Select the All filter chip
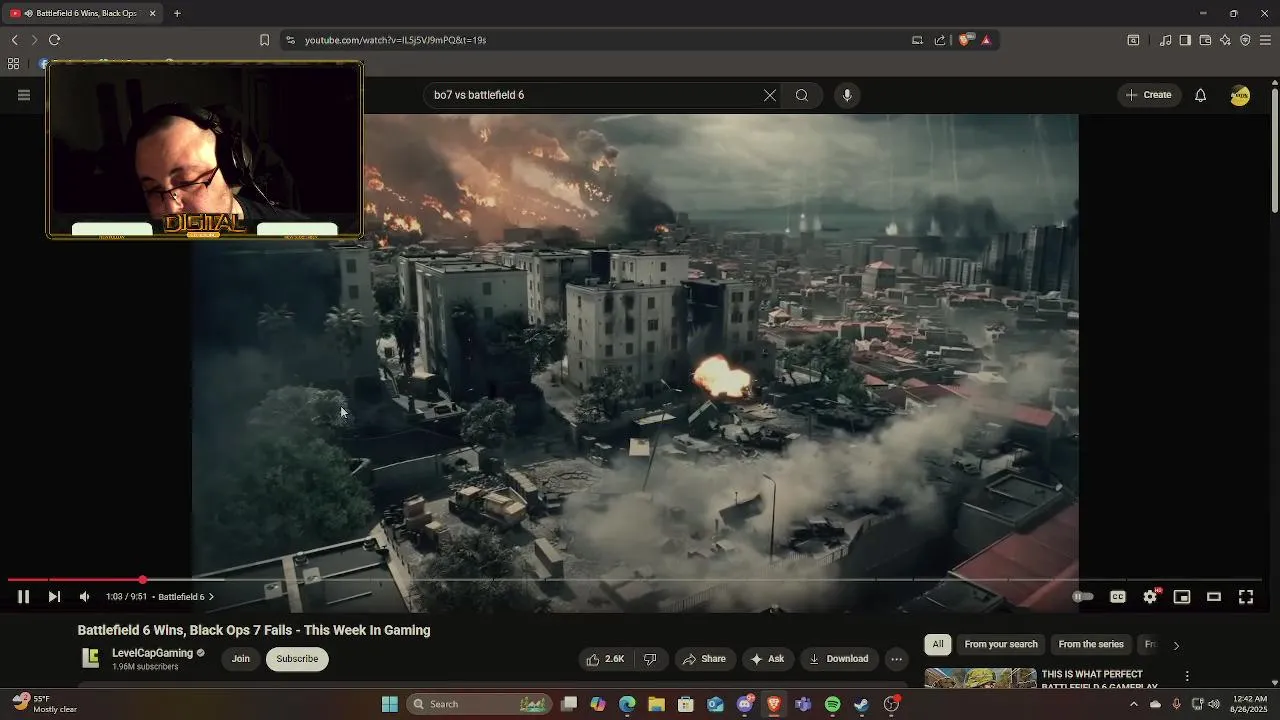This screenshot has height=720, width=1280. point(937,645)
